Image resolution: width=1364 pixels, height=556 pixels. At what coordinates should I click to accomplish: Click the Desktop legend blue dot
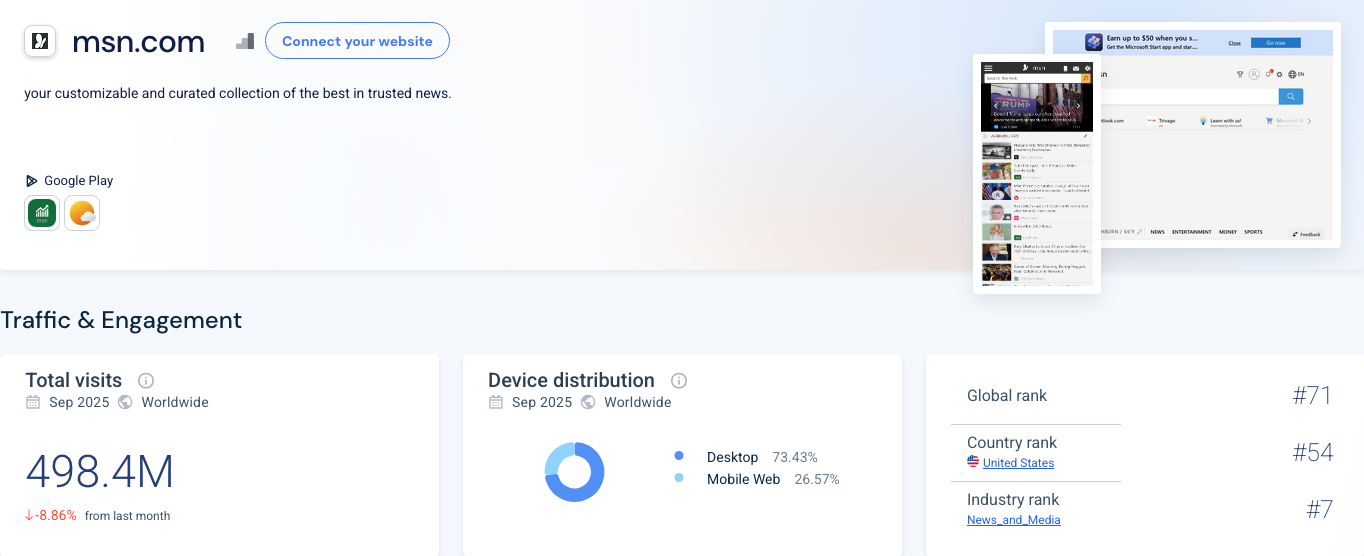tap(679, 456)
